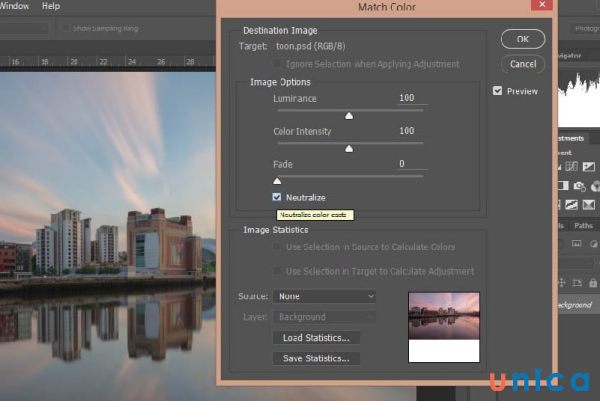Cancel the Match Color dialog
This screenshot has height=401, width=600.
tap(522, 64)
